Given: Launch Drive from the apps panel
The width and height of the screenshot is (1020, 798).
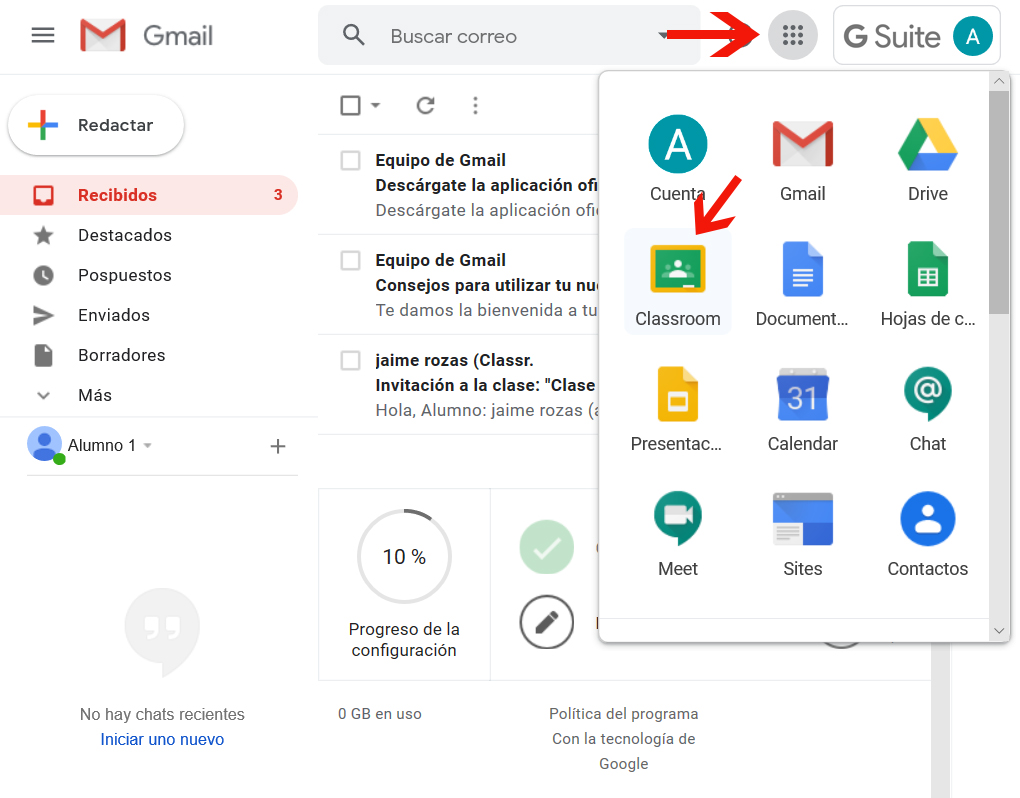Looking at the screenshot, I should tap(928, 159).
